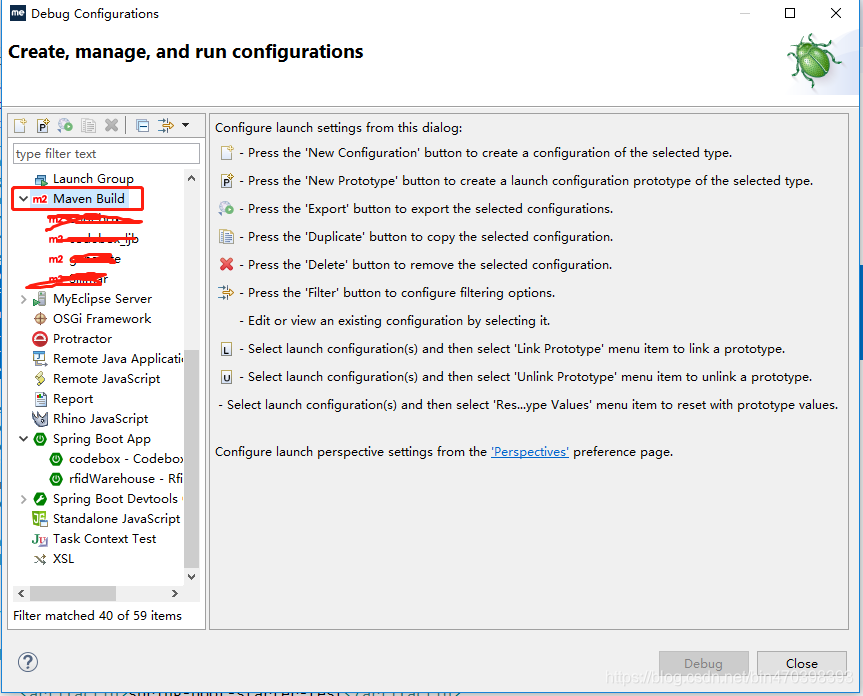
Task: Select Rhino JavaScript configuration type
Action: tap(100, 419)
